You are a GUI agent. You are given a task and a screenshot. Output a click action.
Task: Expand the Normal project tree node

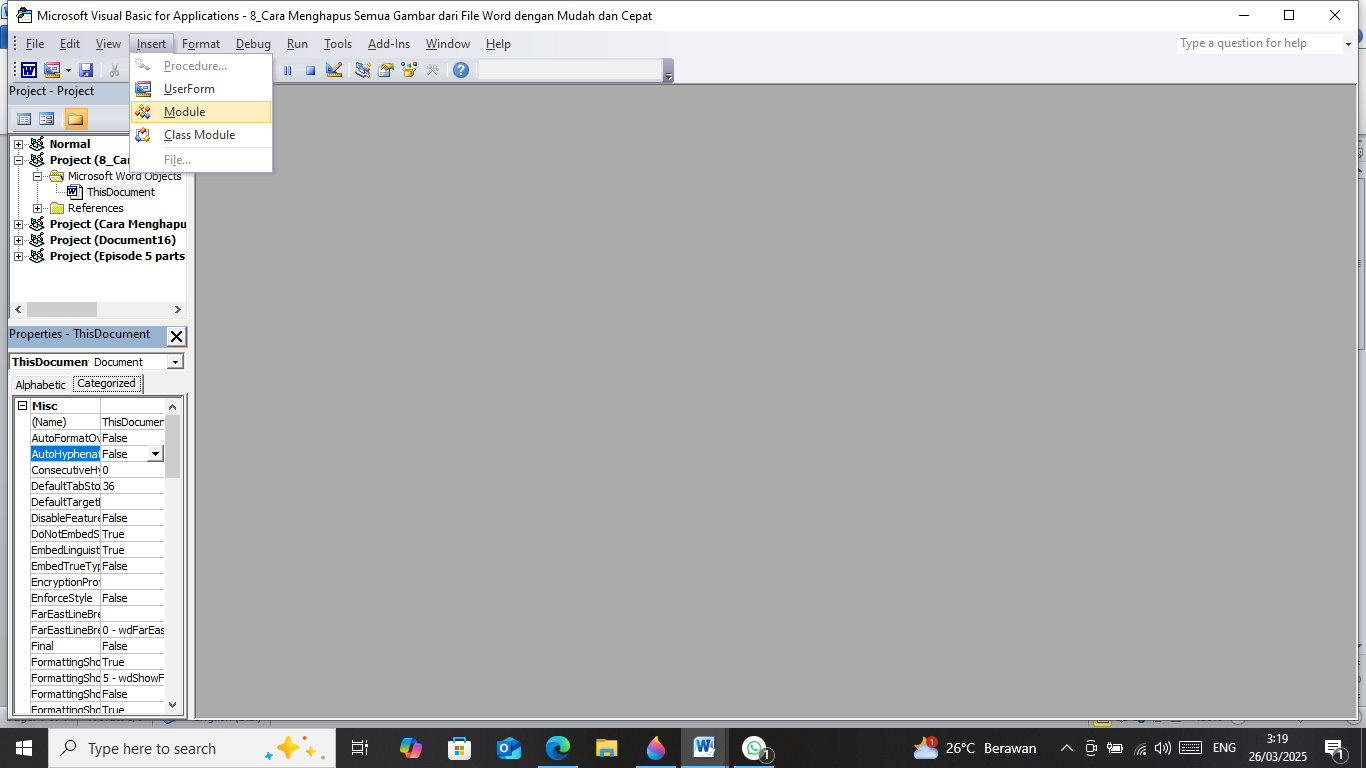(x=18, y=144)
